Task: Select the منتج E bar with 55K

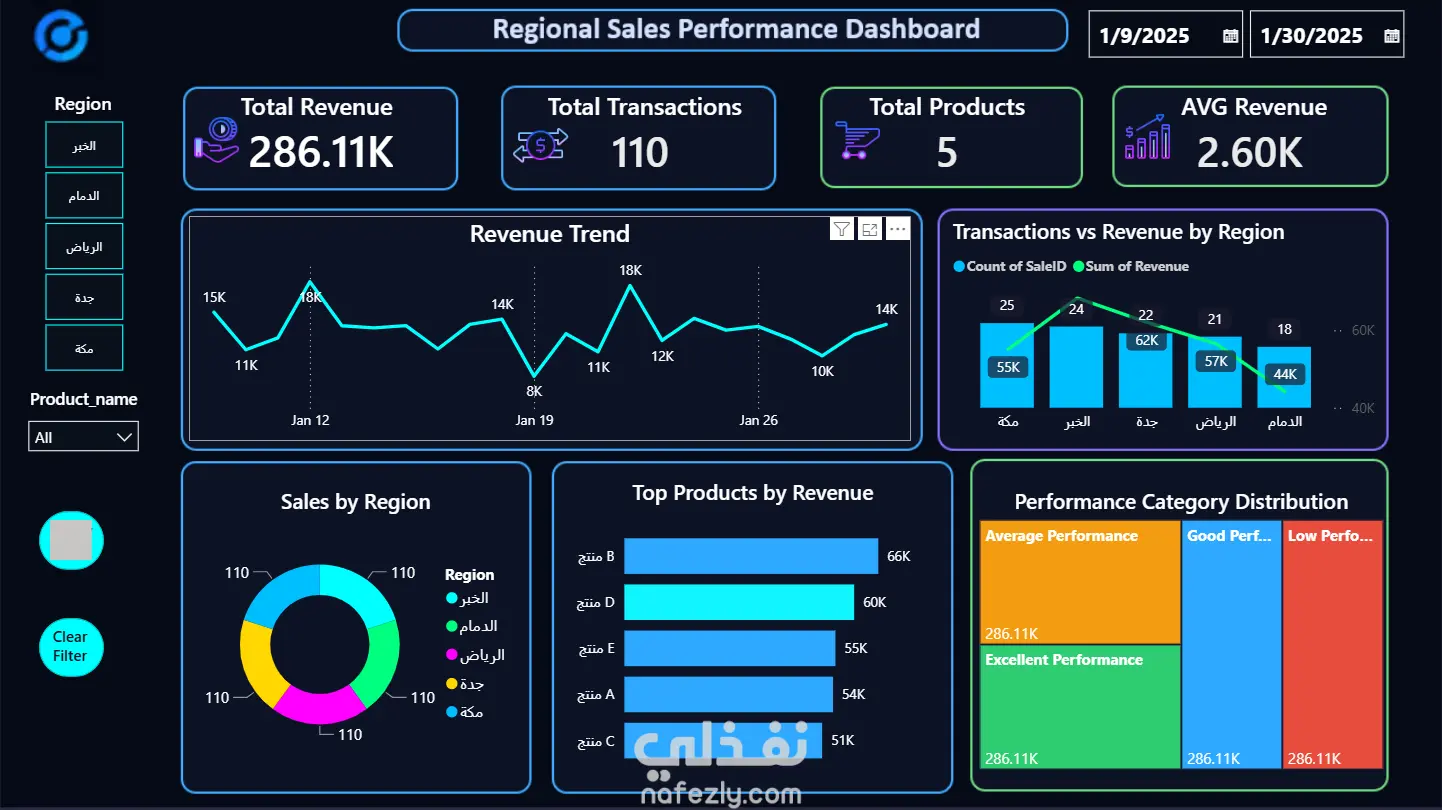Action: (x=730, y=648)
